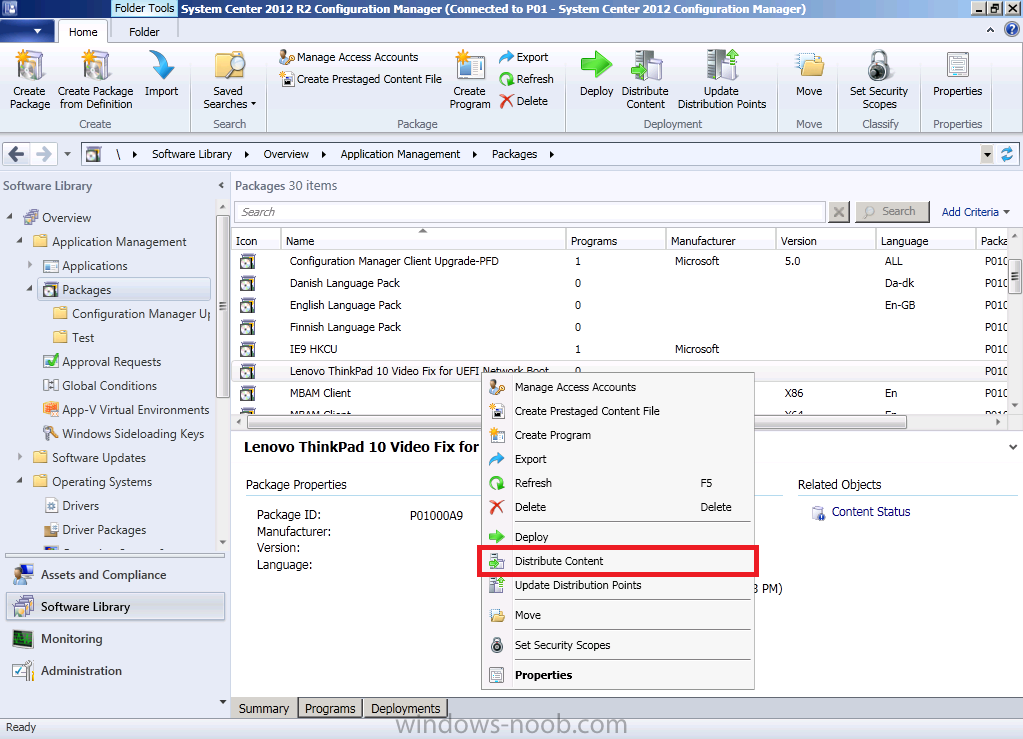Clear the search with the X button
This screenshot has height=739, width=1023.
(839, 212)
